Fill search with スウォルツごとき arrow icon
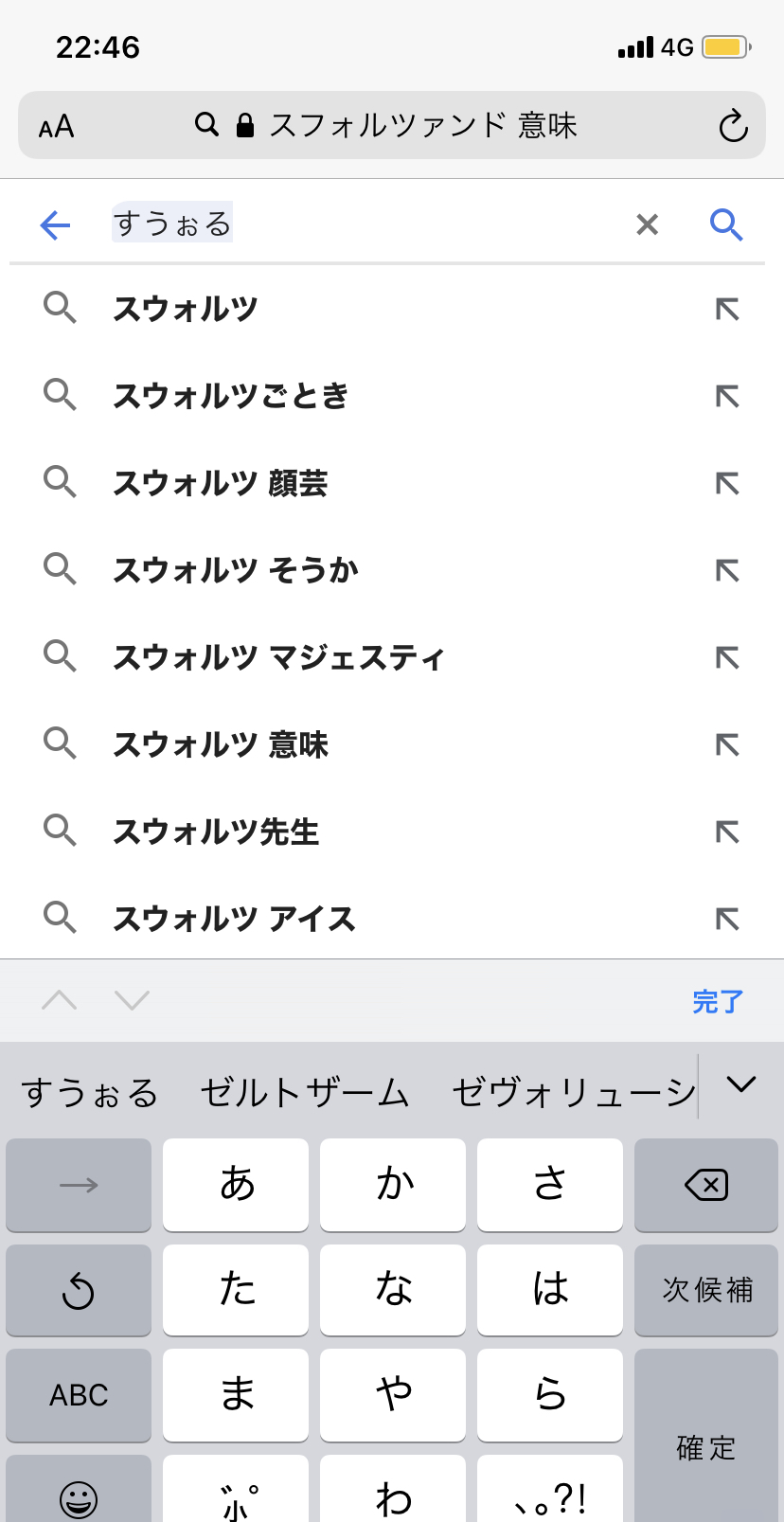 click(726, 396)
